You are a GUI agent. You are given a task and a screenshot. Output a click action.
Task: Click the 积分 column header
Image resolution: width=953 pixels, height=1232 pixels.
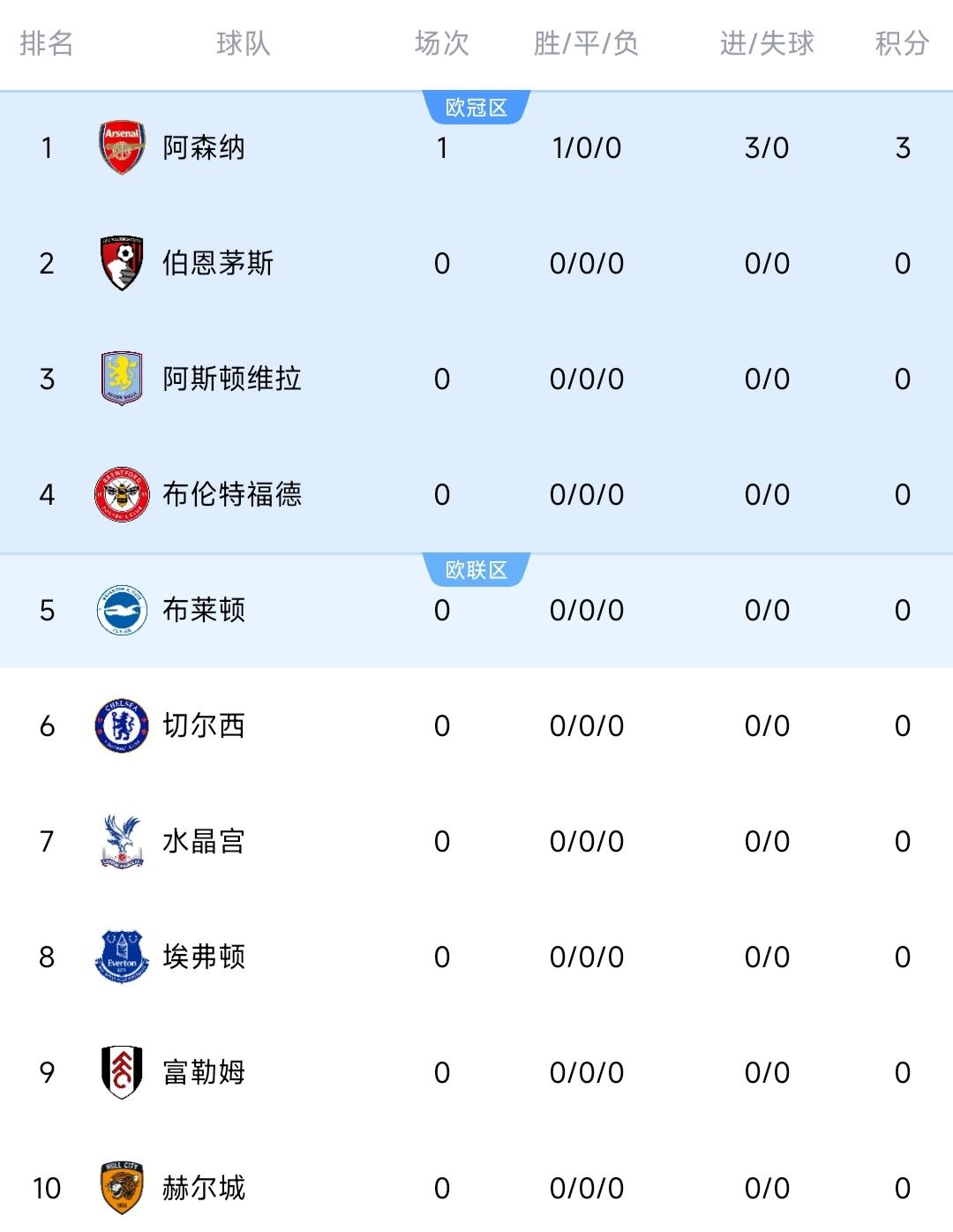[902, 43]
